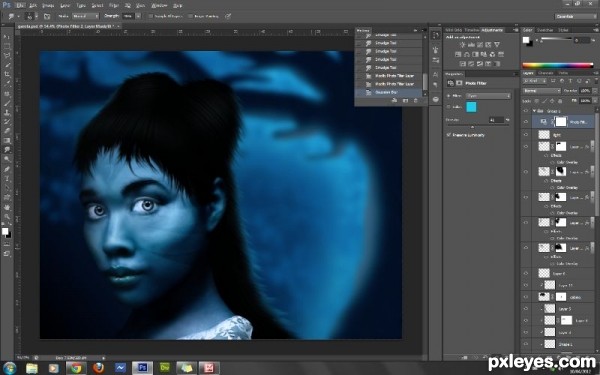The height and width of the screenshot is (375, 600).
Task: Lock all for the selected layer
Action: pyautogui.click(x=561, y=101)
